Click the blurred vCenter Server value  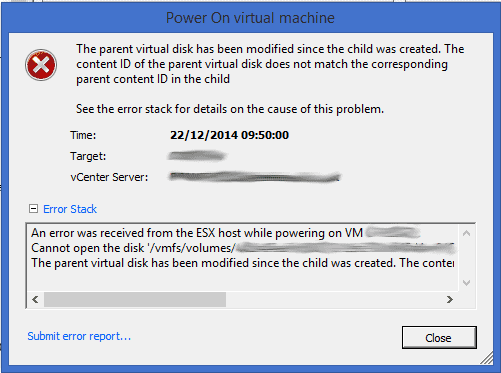click(x=255, y=177)
